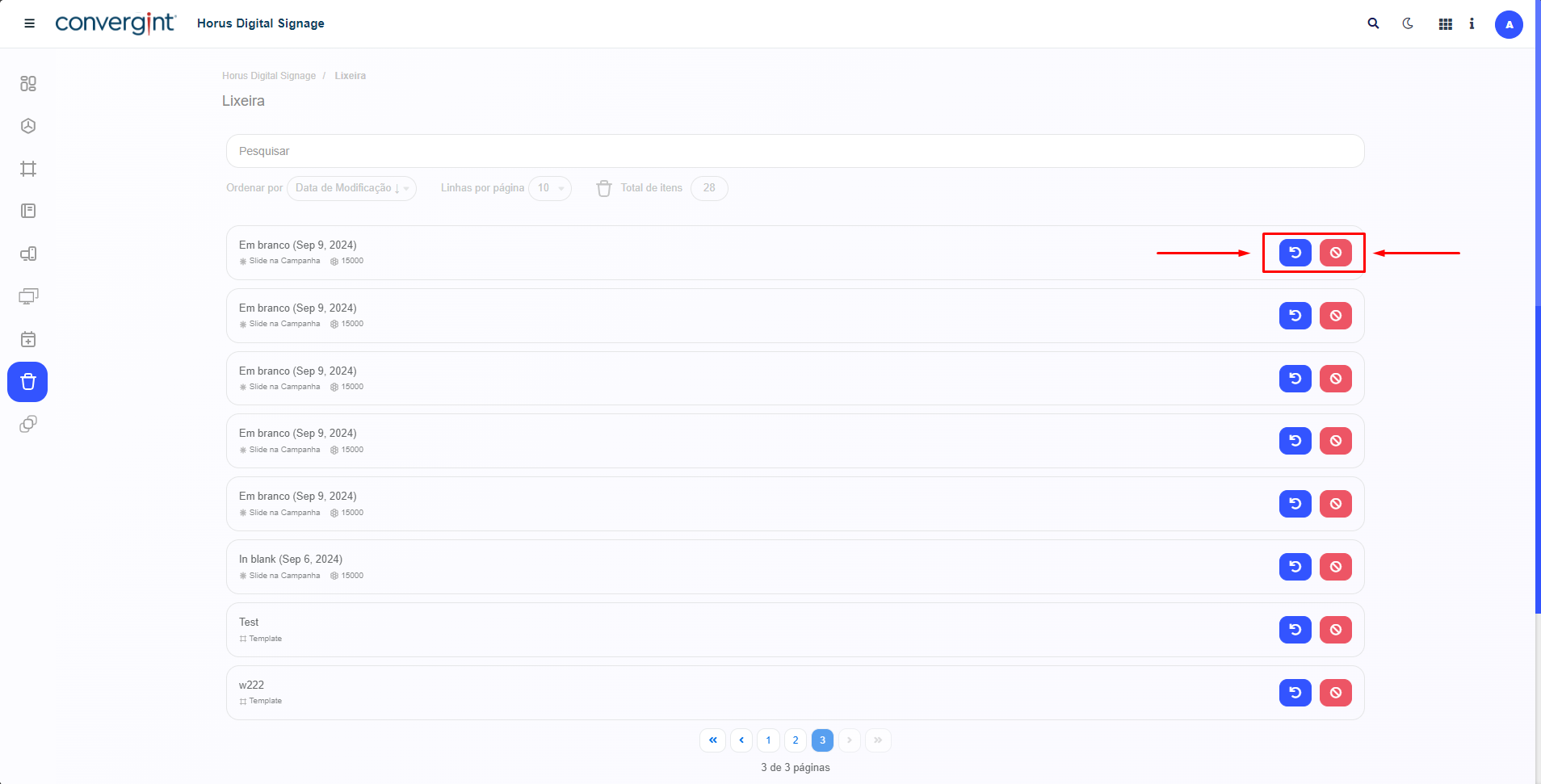Expand the Data de Modificação sort dropdown
Image resolution: width=1541 pixels, height=784 pixels.
pos(351,188)
